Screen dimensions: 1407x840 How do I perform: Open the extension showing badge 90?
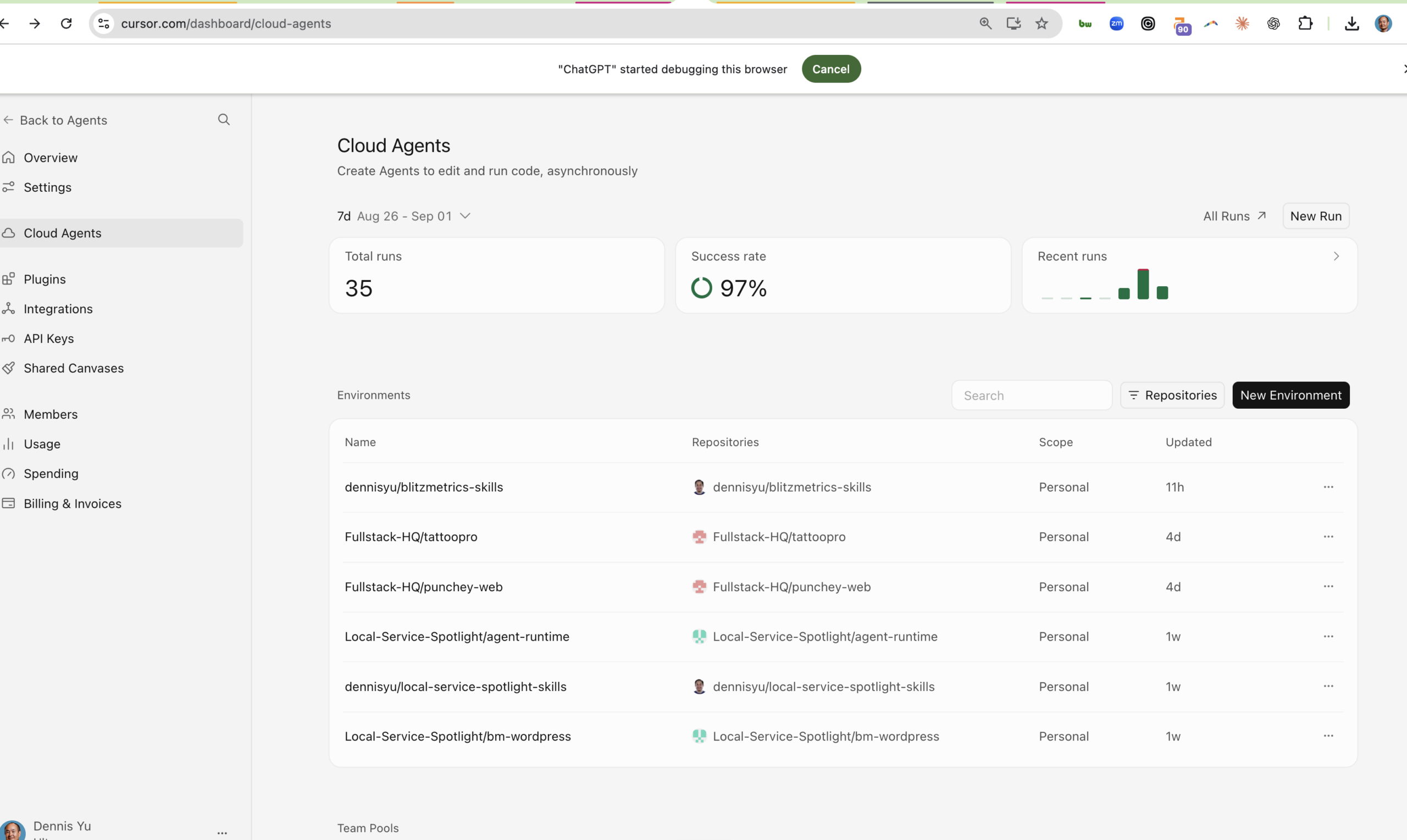[1181, 25]
